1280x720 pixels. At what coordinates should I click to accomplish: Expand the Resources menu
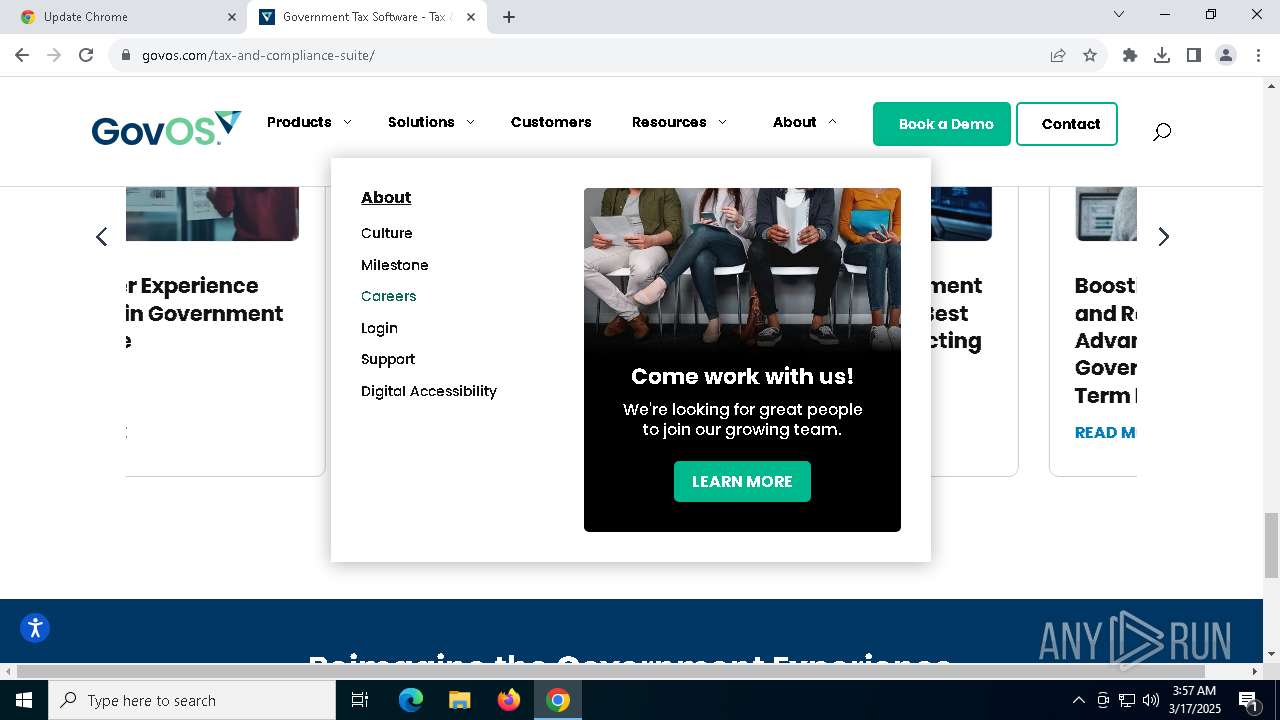[679, 122]
